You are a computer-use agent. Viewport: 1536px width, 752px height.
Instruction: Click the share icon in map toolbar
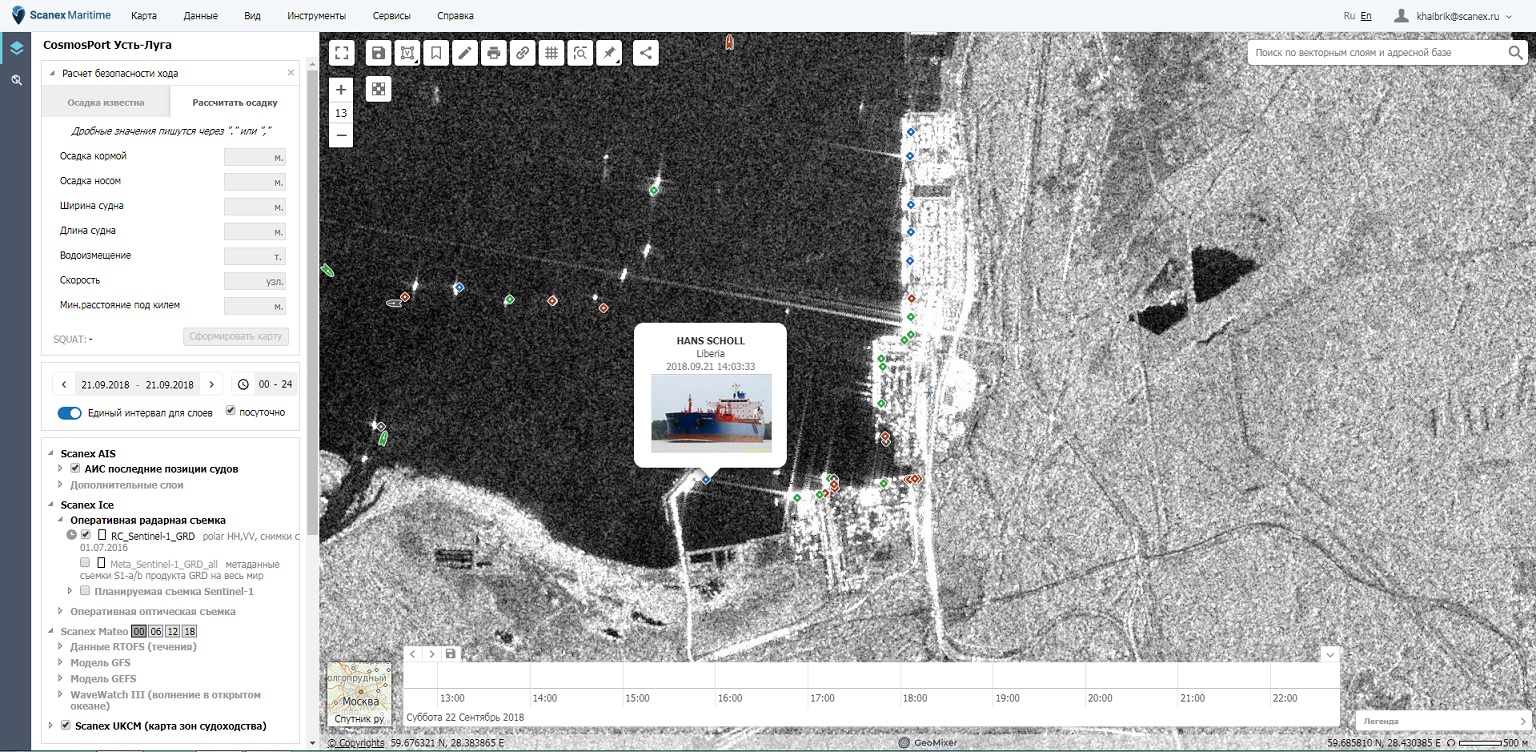click(646, 53)
